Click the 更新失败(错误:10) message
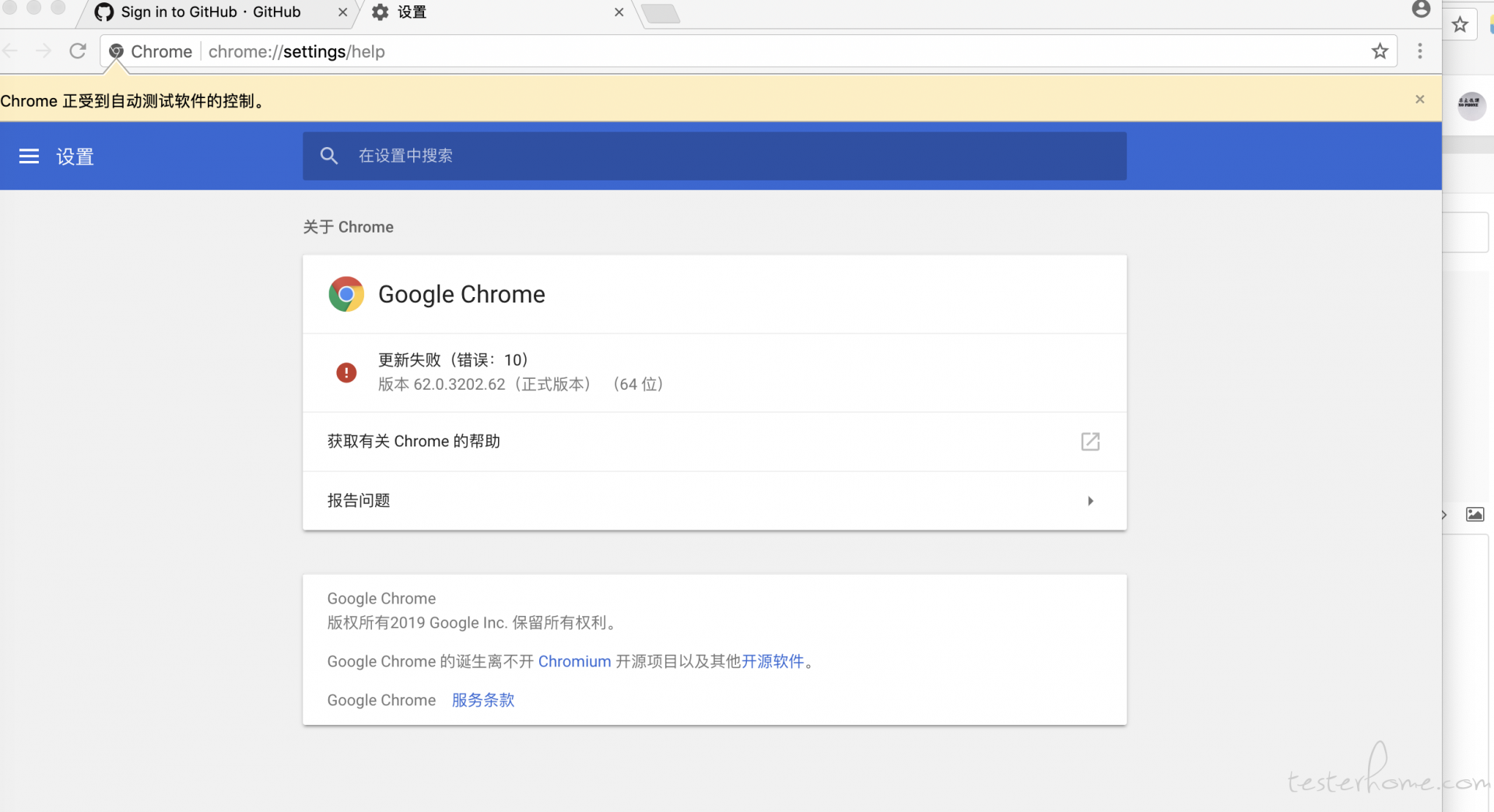The height and width of the screenshot is (812, 1494). coord(453,359)
